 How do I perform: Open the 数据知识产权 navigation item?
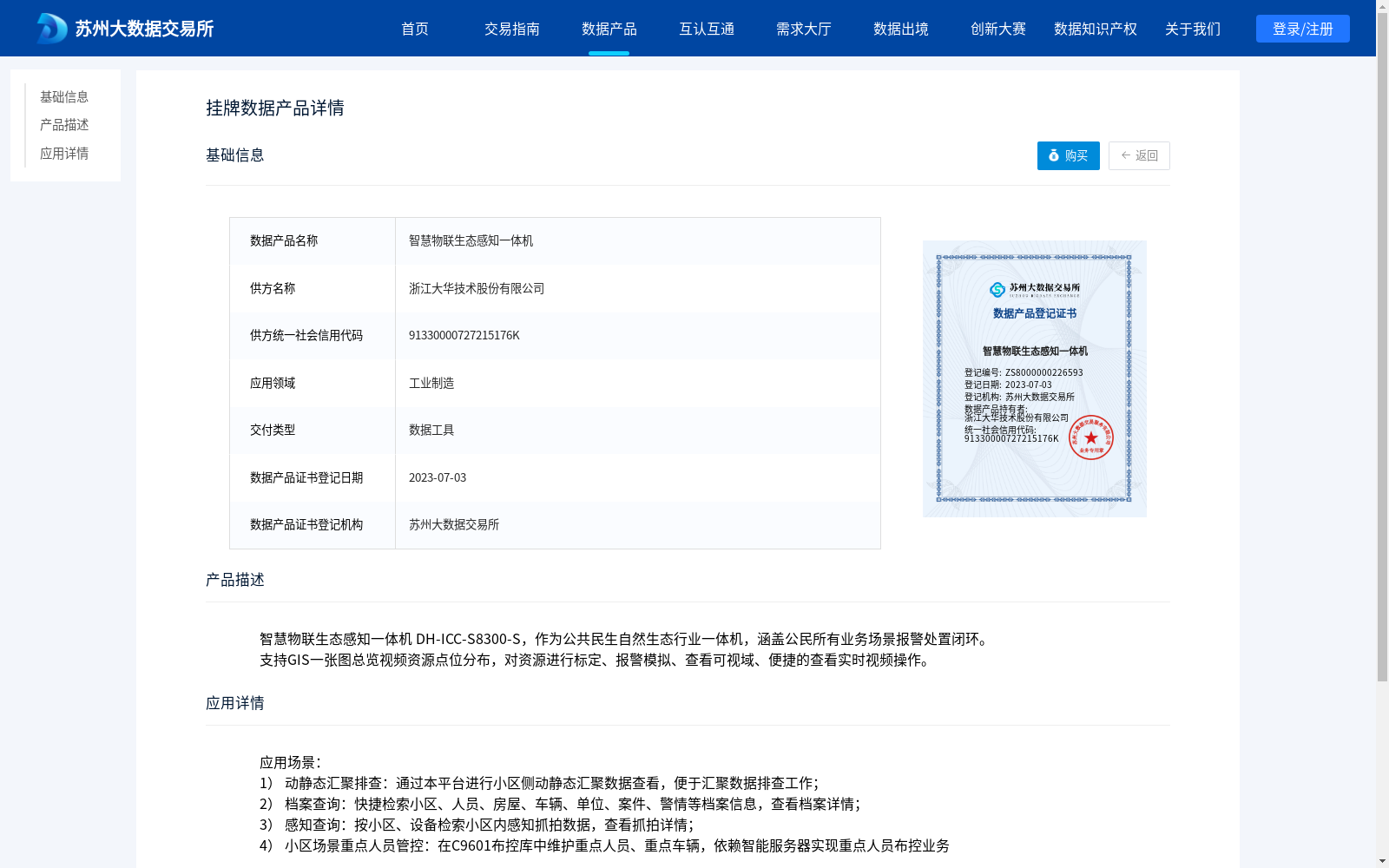pyautogui.click(x=1096, y=29)
